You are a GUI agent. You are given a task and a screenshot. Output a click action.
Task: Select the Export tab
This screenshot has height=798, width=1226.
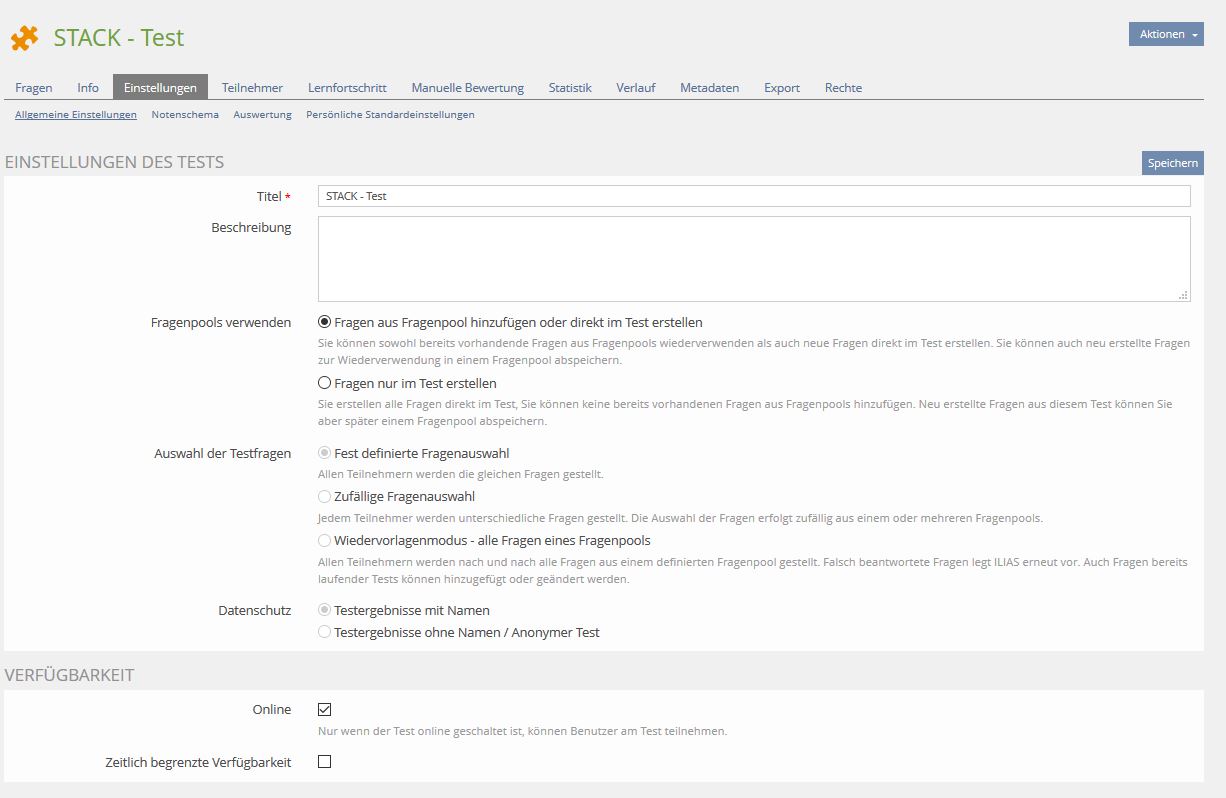781,88
